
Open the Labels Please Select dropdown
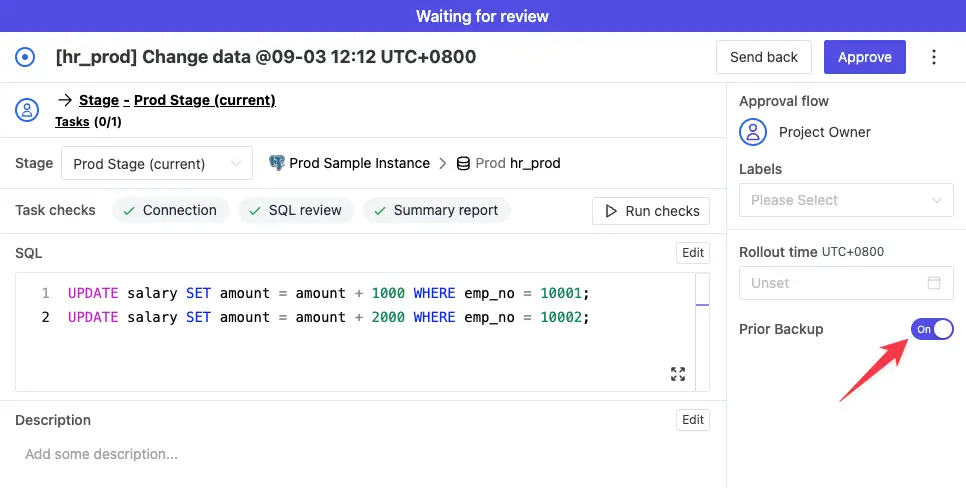846,200
